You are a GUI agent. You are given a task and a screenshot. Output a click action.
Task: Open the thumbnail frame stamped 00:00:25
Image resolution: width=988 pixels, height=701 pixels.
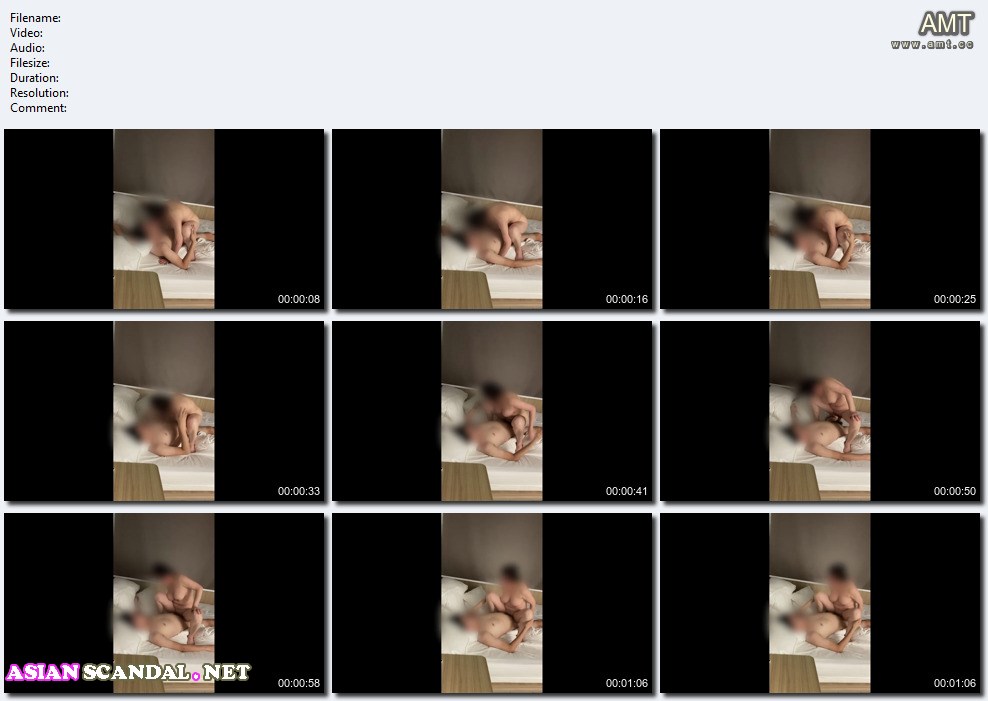coord(820,219)
